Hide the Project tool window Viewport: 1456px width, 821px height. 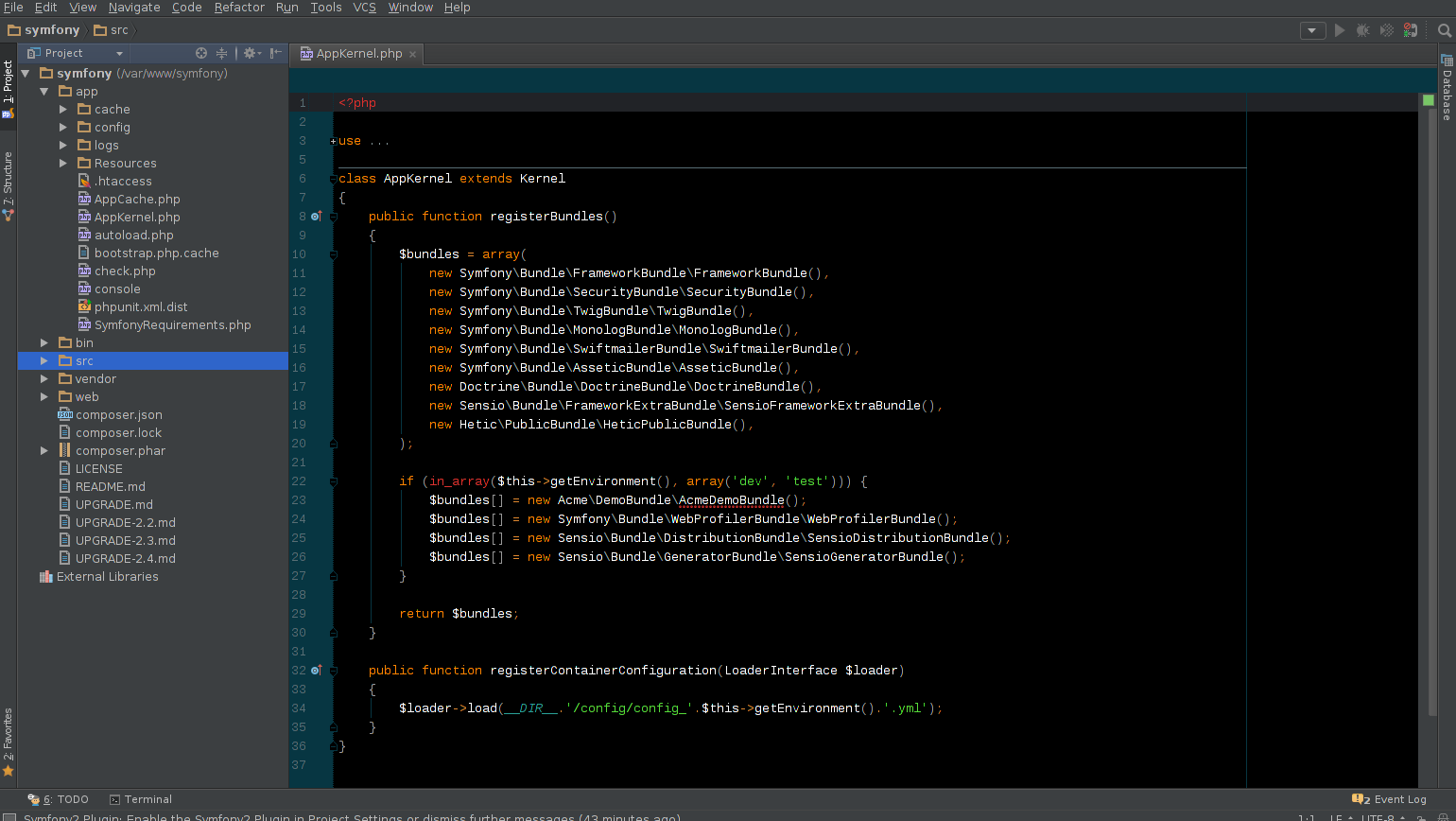(x=275, y=53)
